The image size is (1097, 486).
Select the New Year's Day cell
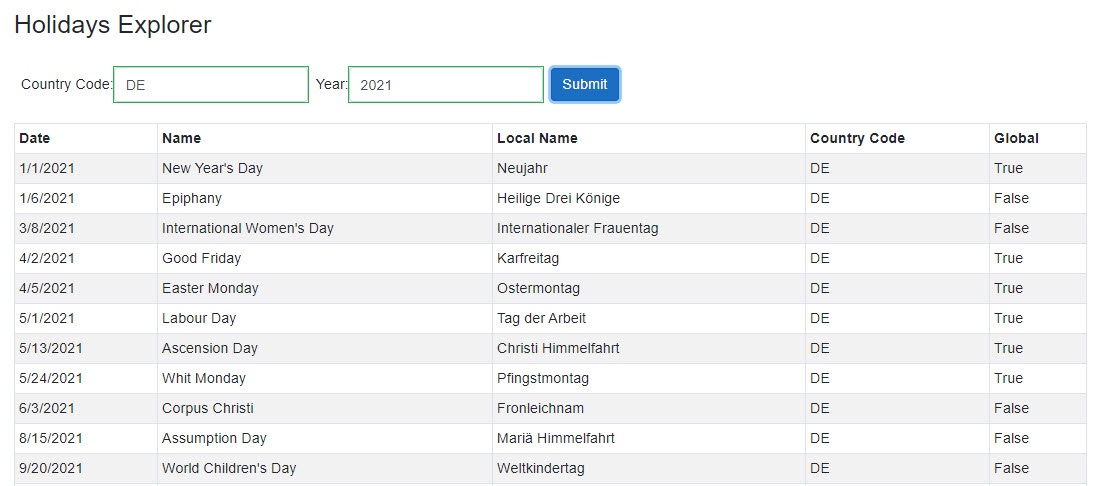click(212, 168)
